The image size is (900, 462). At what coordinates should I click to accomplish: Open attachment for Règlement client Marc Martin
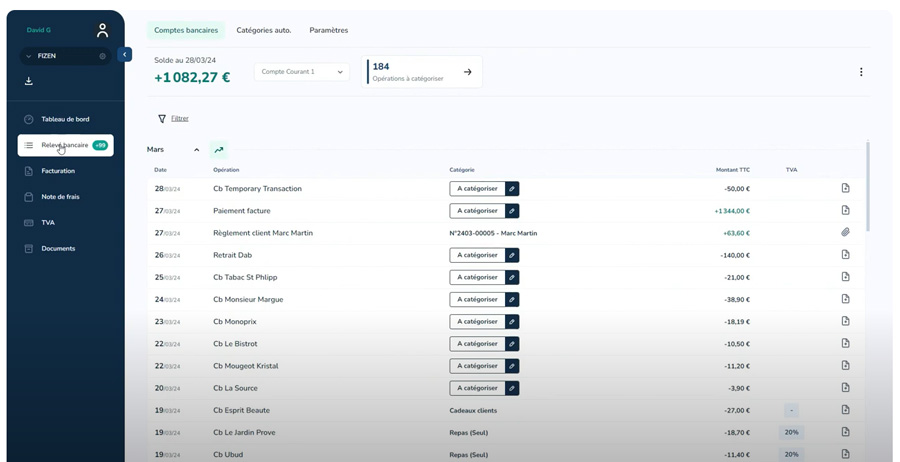pos(845,233)
